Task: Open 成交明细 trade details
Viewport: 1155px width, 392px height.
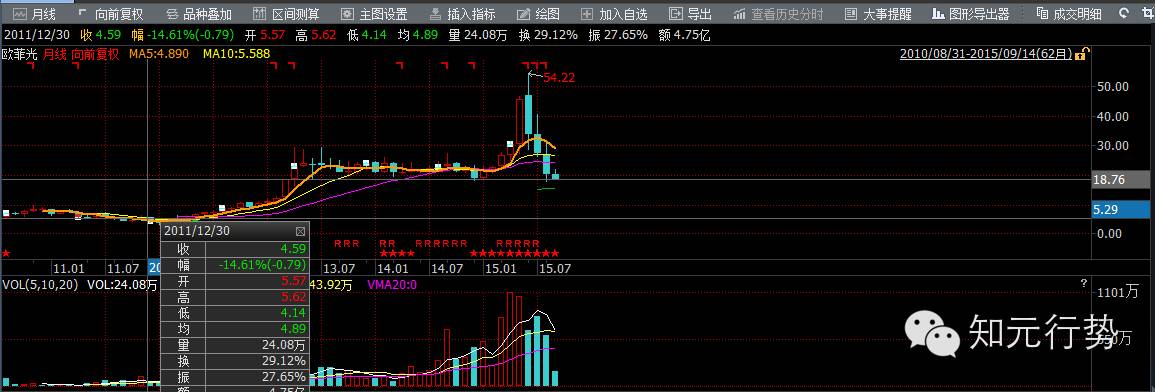Action: click(x=1069, y=14)
